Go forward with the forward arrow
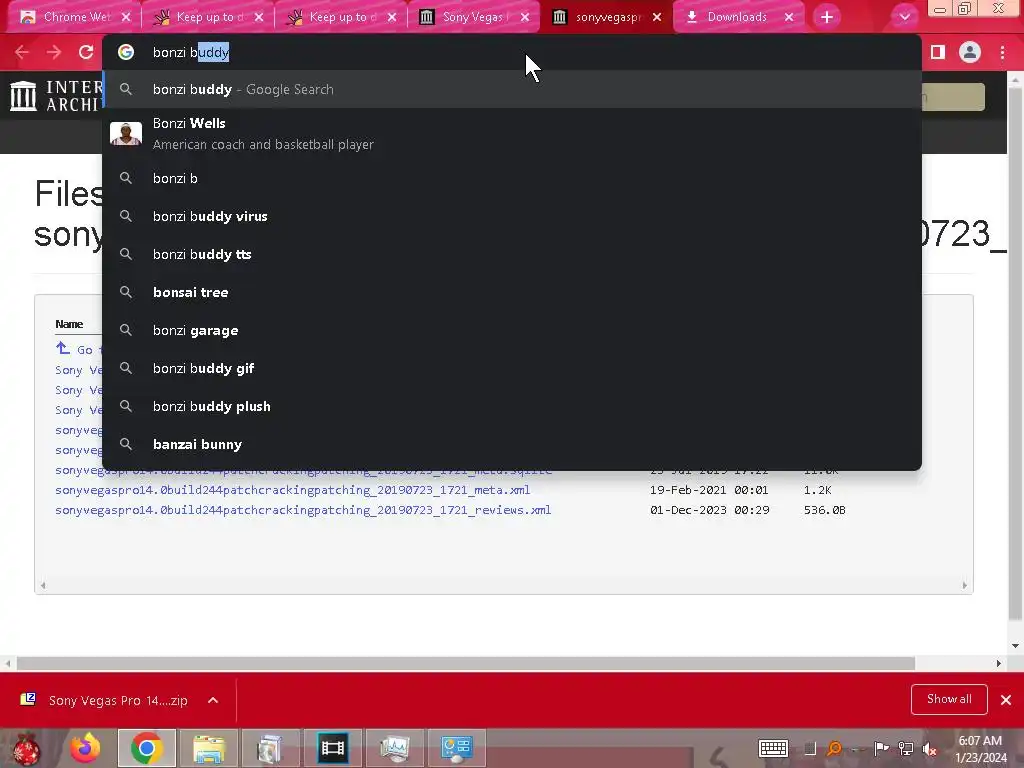The image size is (1024, 768). click(54, 52)
